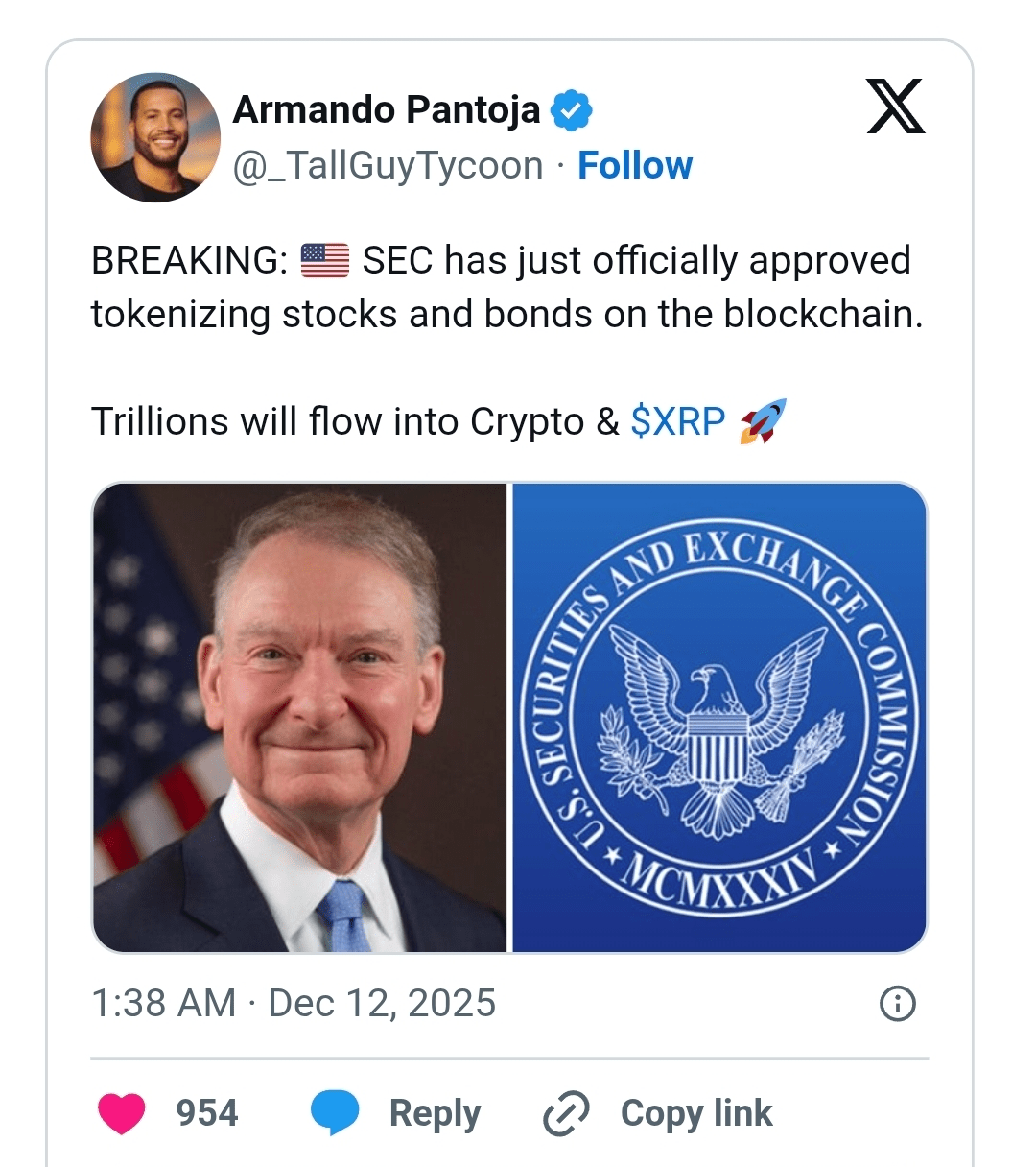Viewport: 1036px width, 1167px height.
Task: Click the chain link icon
Action: click(x=566, y=1113)
